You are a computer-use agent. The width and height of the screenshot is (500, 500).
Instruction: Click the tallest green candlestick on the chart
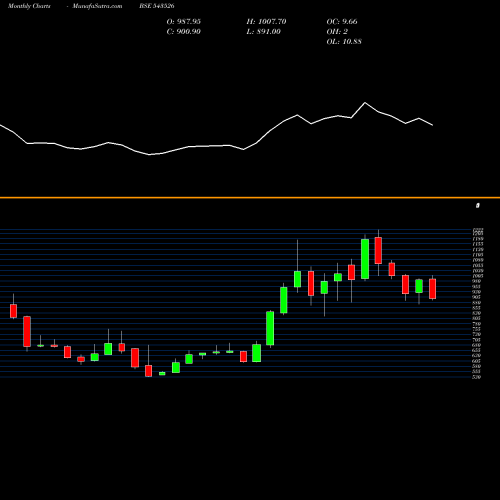click(x=365, y=259)
